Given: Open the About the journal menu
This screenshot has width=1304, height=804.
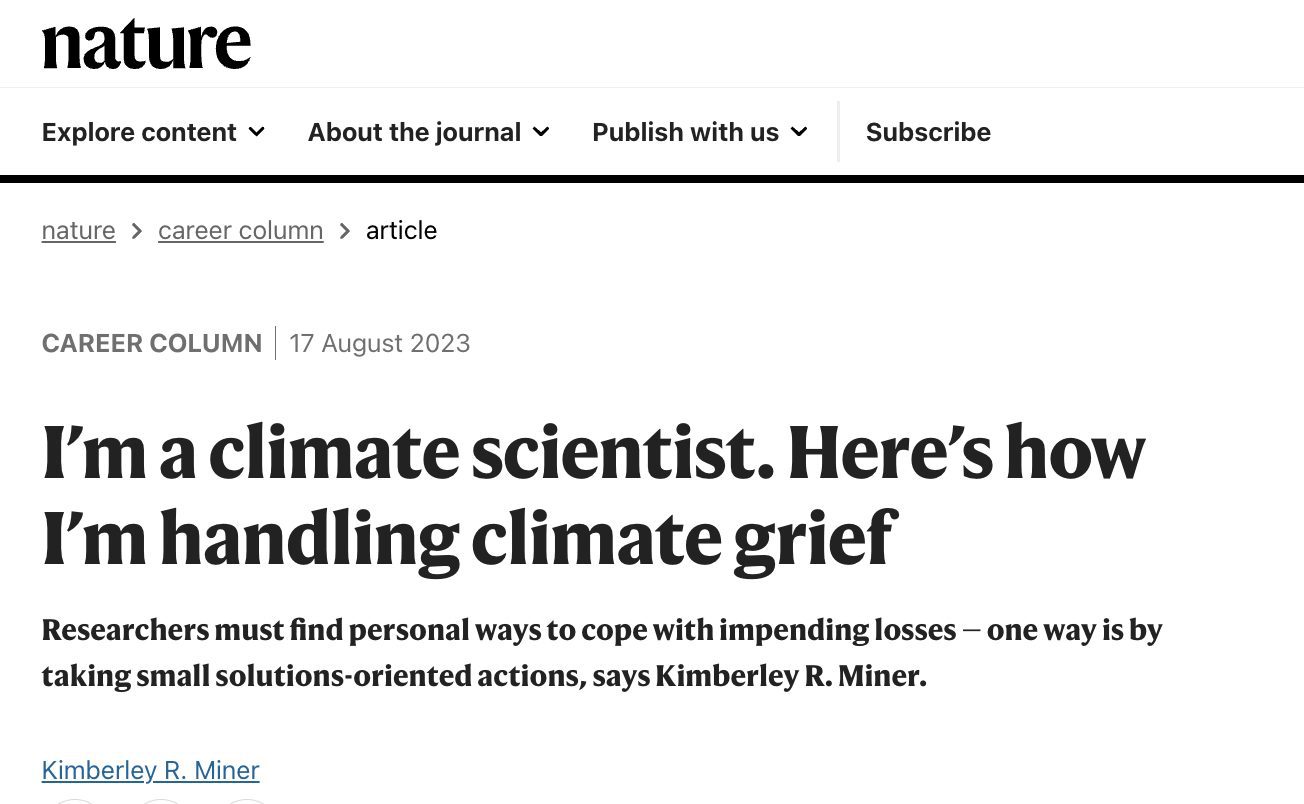Looking at the screenshot, I should (x=414, y=132).
